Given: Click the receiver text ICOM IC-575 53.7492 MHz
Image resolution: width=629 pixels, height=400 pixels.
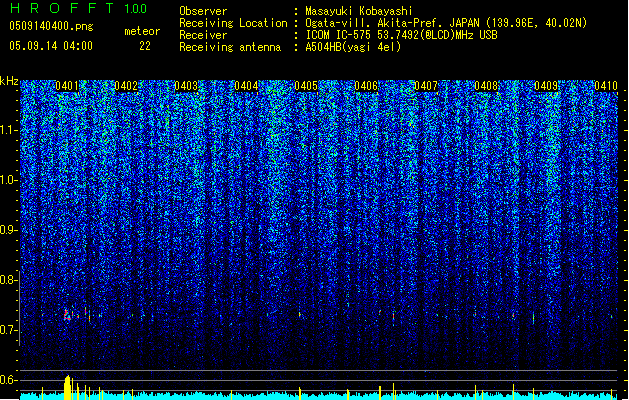Looking at the screenshot, I should pos(401,35).
